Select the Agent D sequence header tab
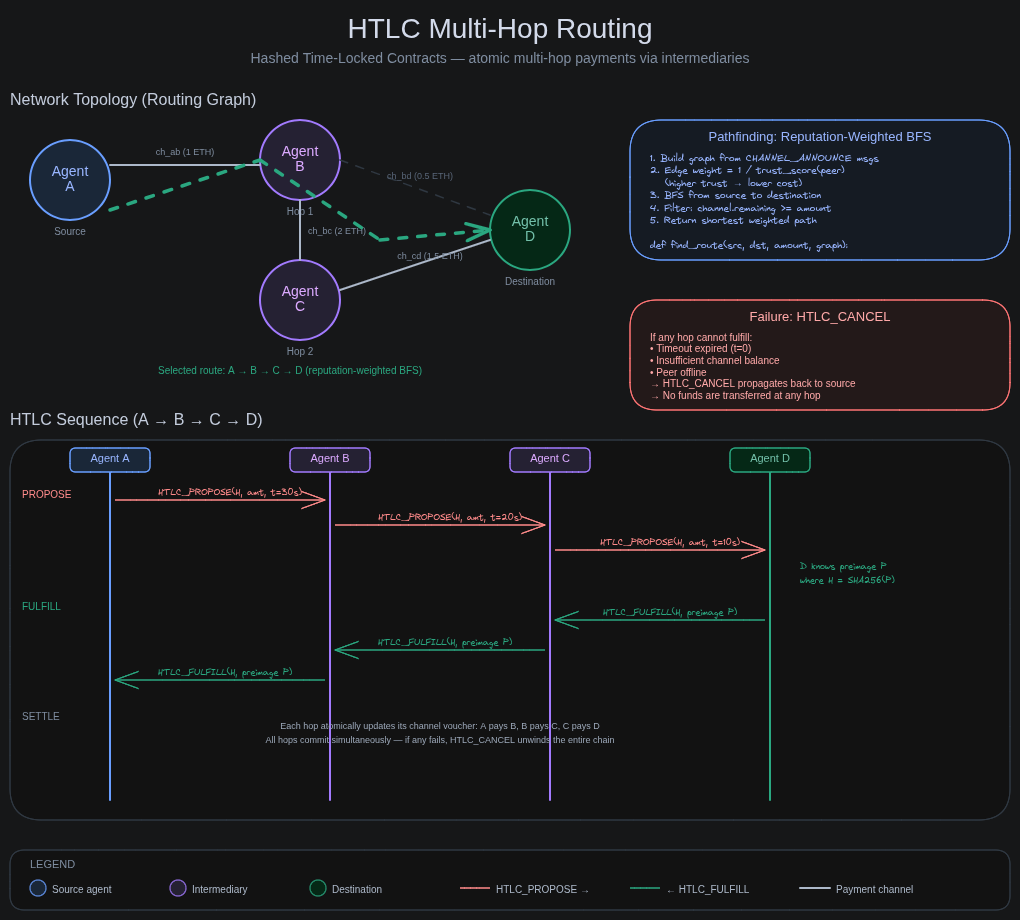This screenshot has width=1020, height=920. click(769, 459)
